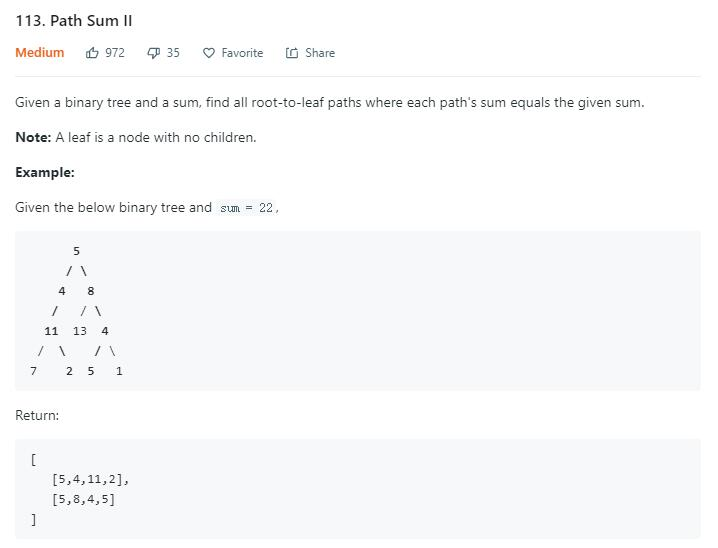Click the Medium difficulty label
The image size is (718, 548).
(40, 53)
